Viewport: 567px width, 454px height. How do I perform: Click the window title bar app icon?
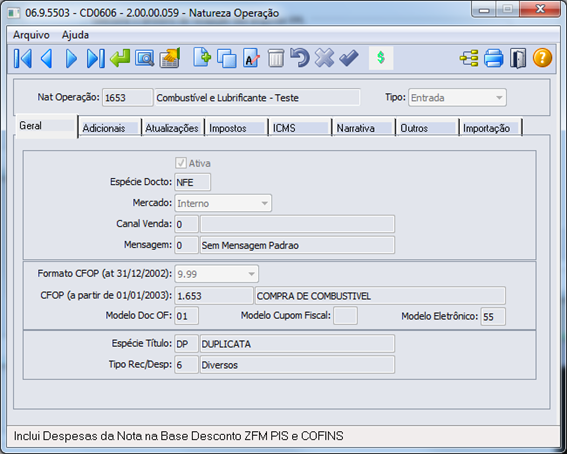(14, 13)
